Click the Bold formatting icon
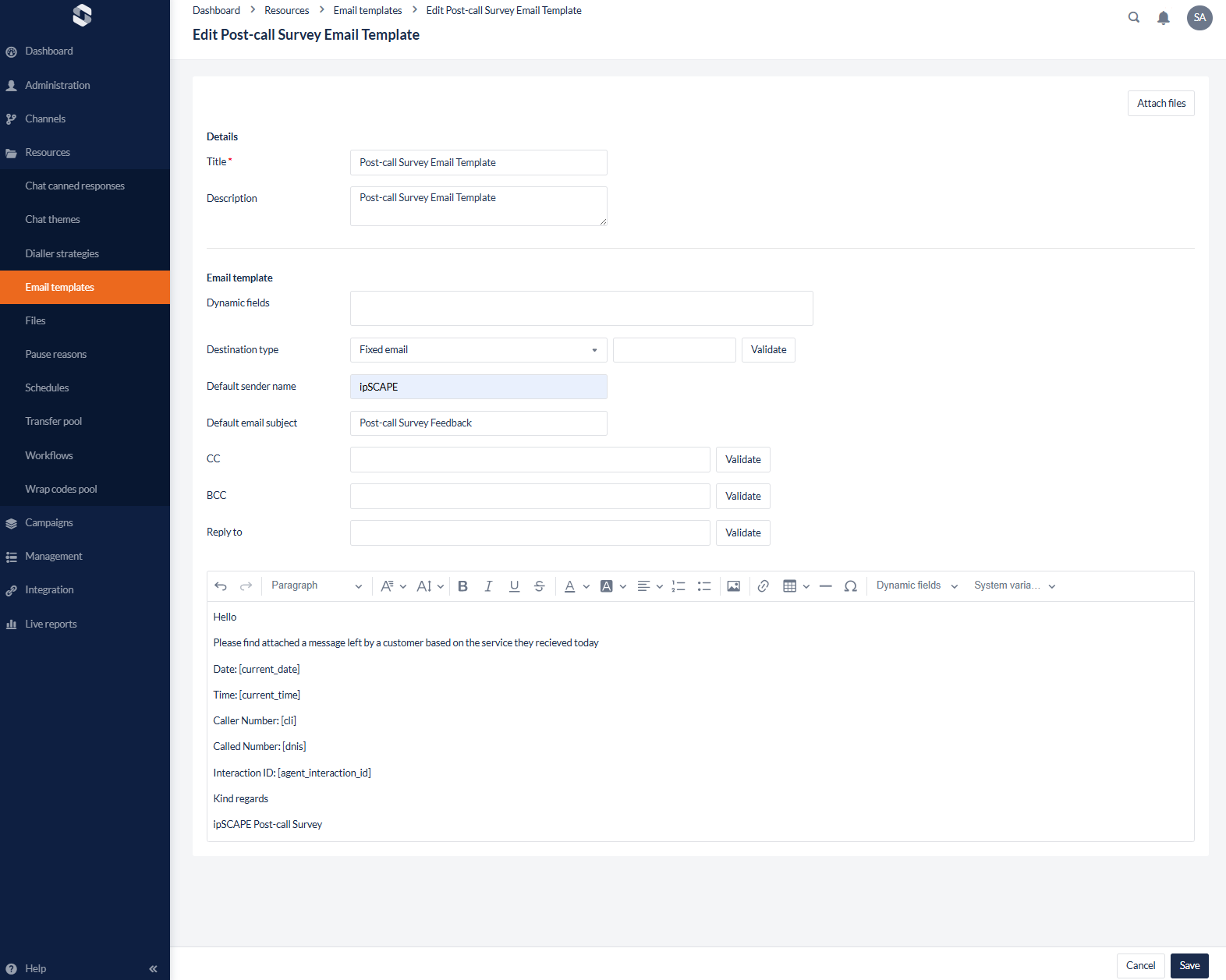 [462, 586]
